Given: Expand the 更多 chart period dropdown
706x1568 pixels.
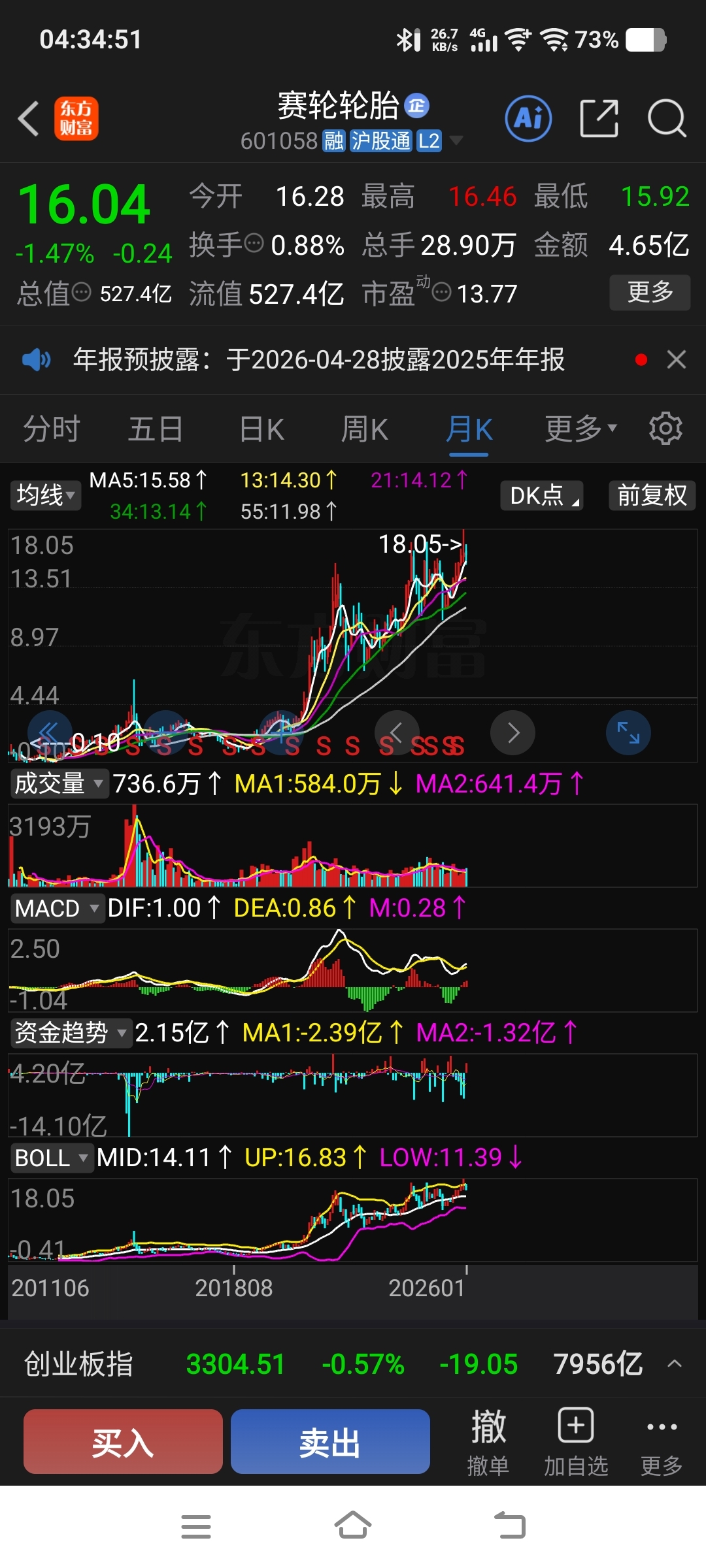Looking at the screenshot, I should pos(580,429).
